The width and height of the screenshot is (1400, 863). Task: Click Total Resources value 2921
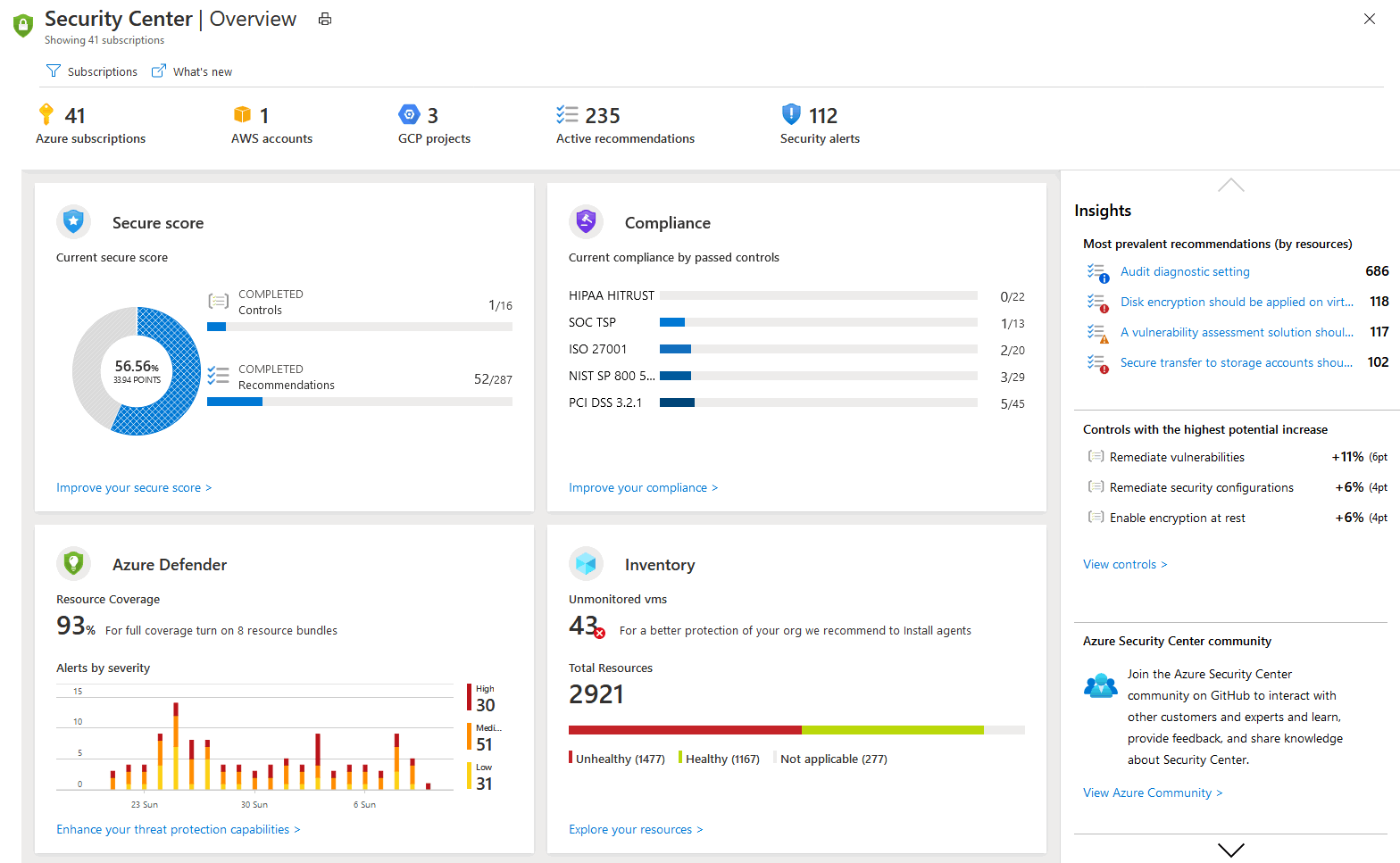click(x=596, y=694)
